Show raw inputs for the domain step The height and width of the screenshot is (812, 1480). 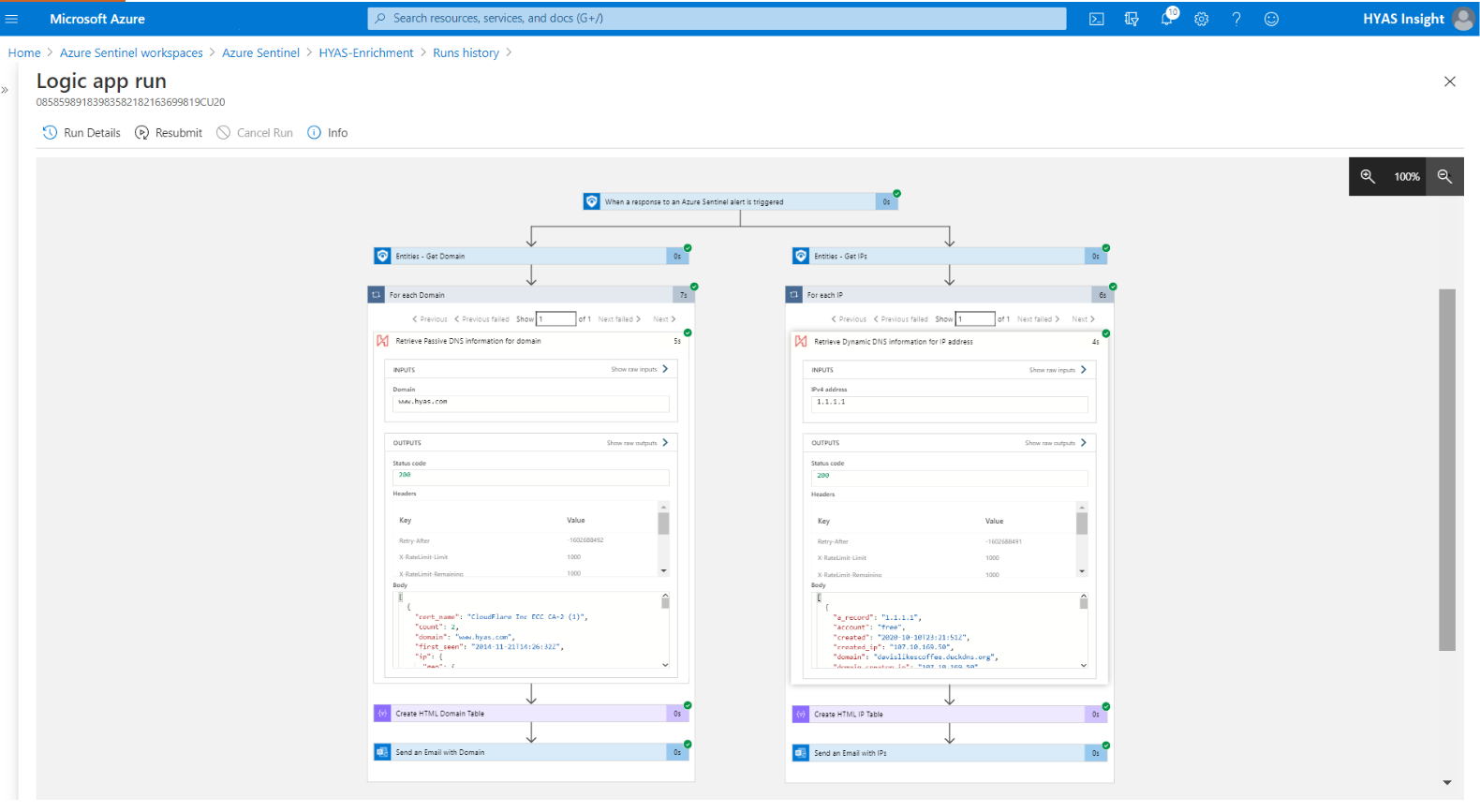pos(640,369)
